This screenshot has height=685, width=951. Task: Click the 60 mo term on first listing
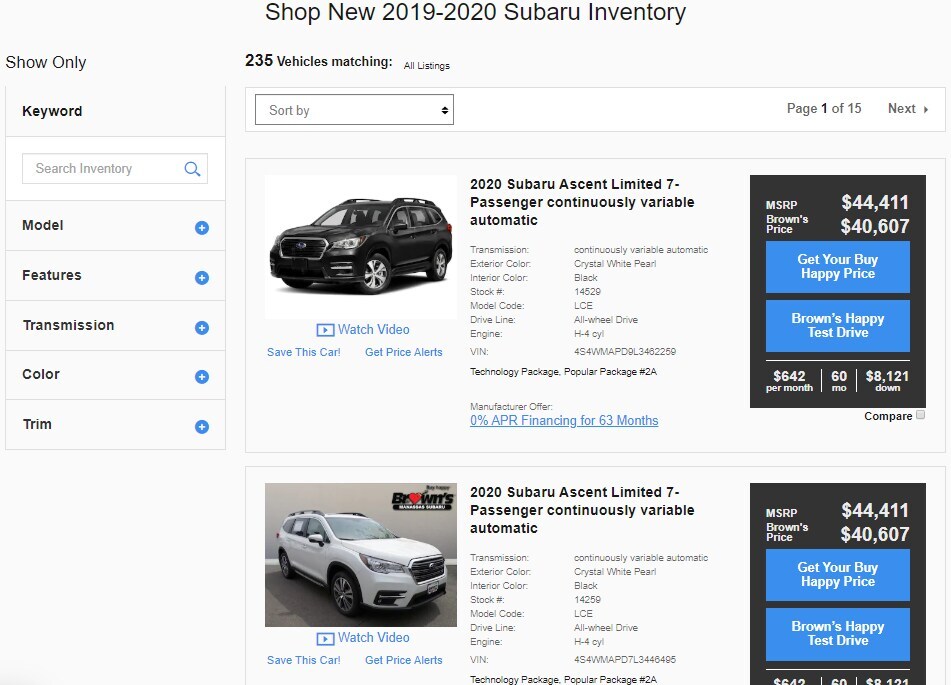(x=839, y=380)
